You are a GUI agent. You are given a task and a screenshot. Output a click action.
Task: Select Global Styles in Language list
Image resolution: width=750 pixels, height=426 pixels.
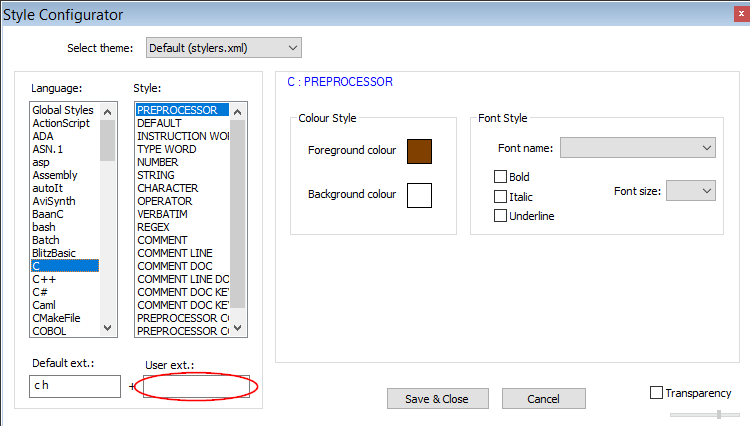(x=63, y=110)
